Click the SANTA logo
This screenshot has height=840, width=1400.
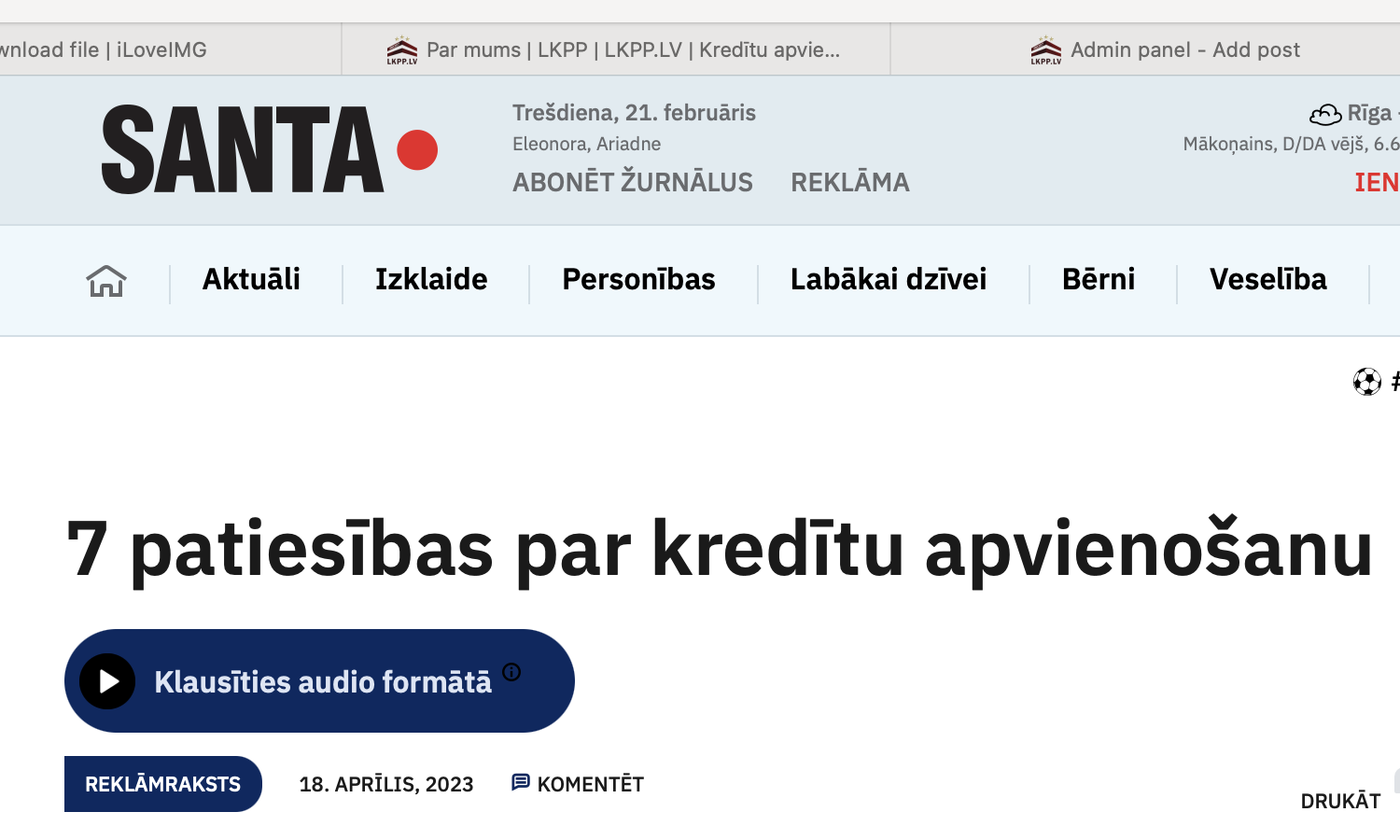pyautogui.click(x=270, y=149)
